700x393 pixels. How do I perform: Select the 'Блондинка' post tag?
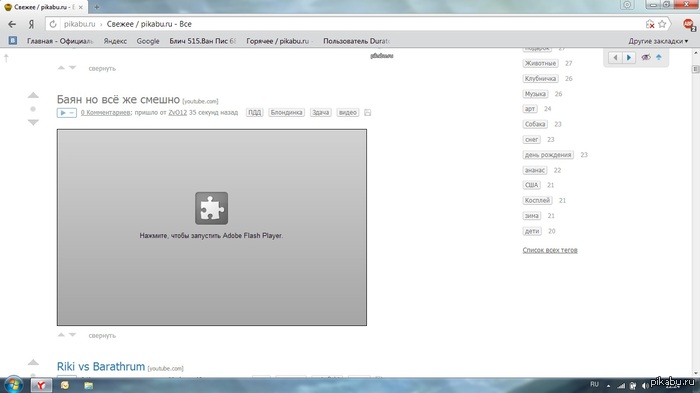pos(286,113)
